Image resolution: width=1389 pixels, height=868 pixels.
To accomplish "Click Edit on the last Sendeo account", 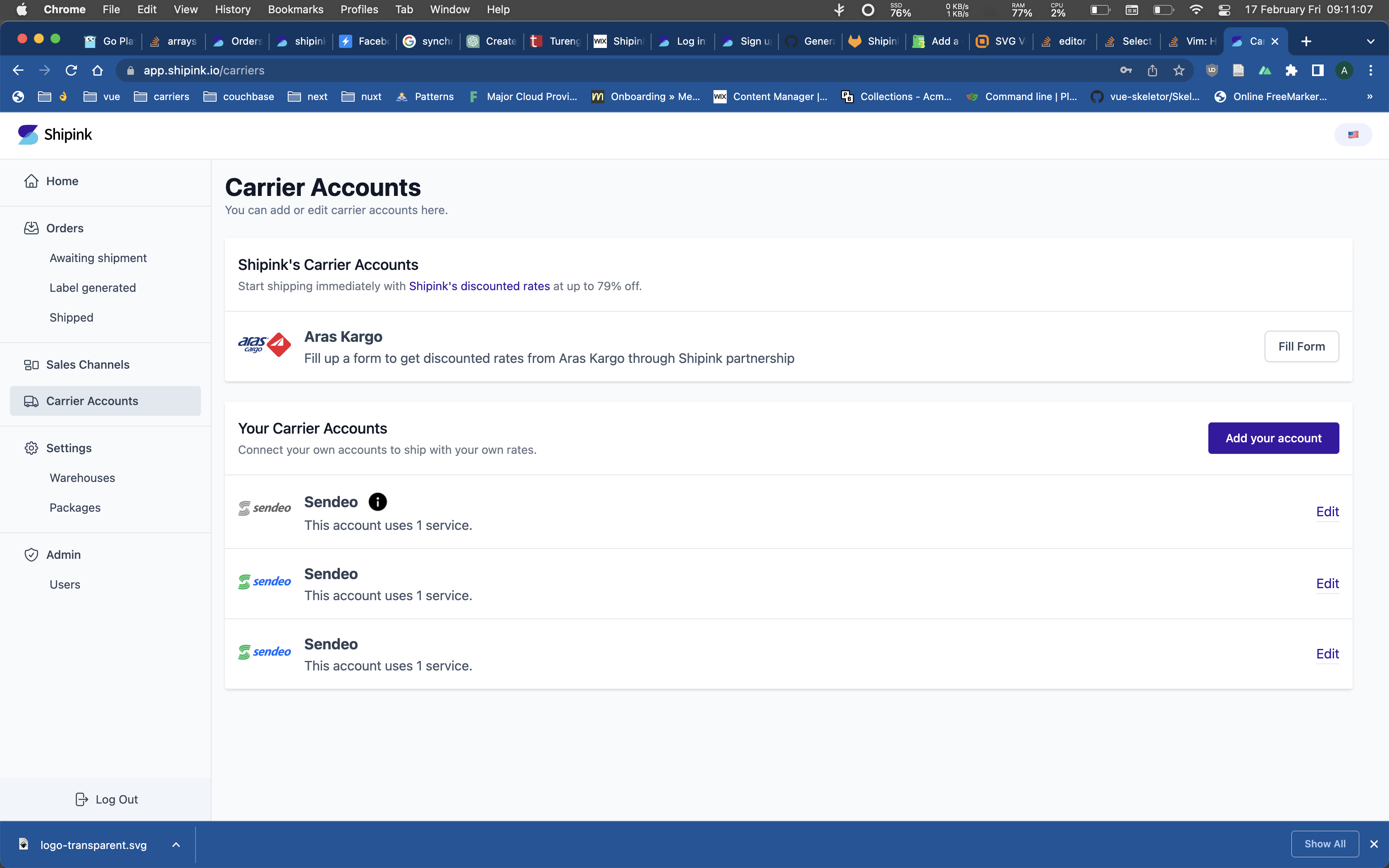I will (x=1327, y=653).
